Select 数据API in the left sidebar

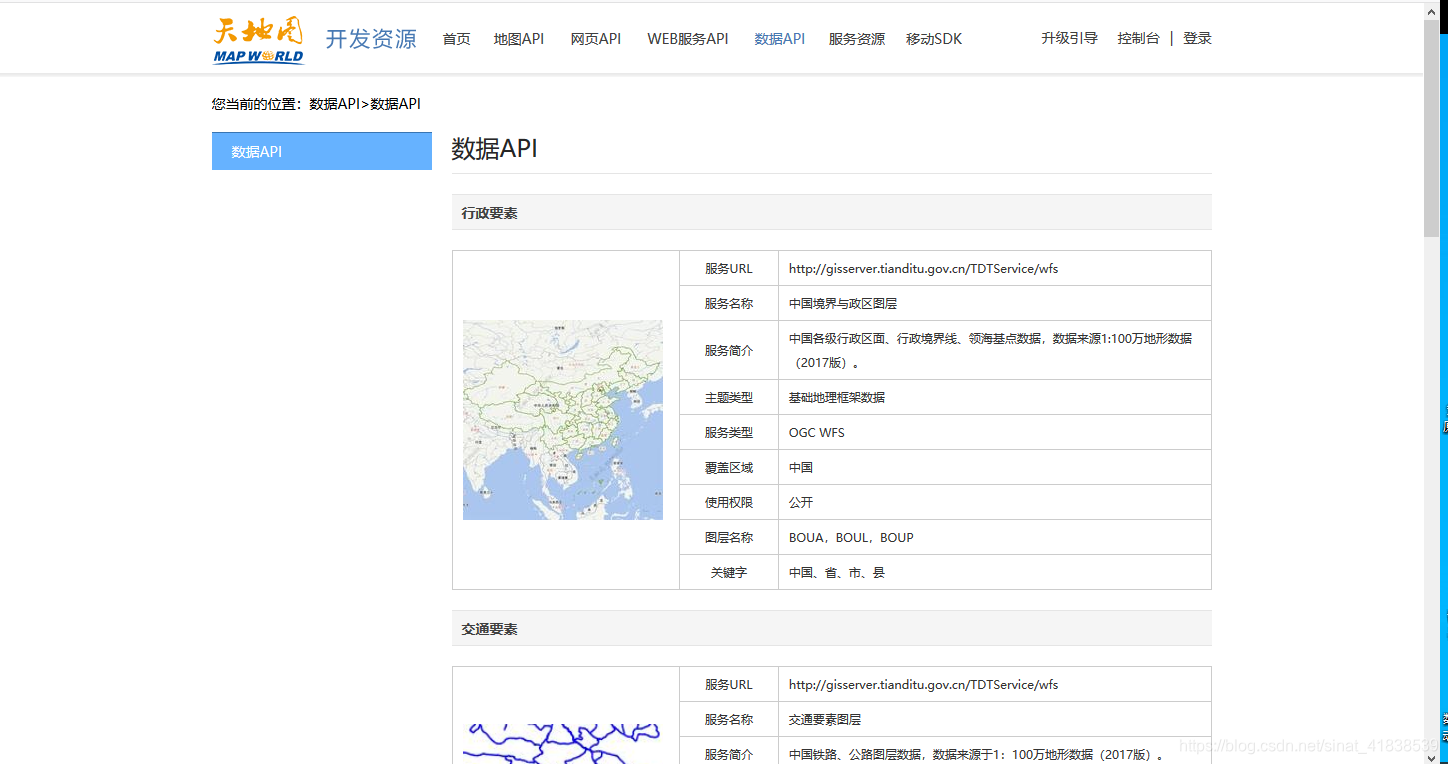[x=322, y=151]
